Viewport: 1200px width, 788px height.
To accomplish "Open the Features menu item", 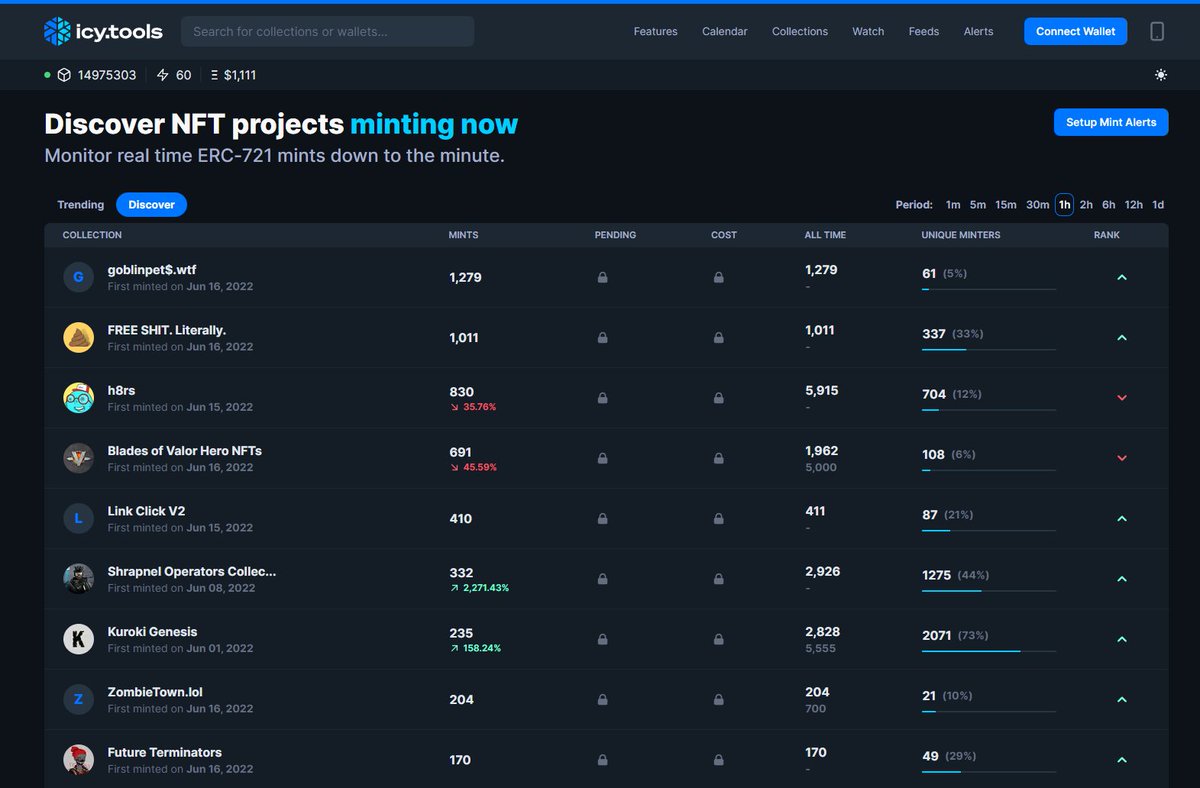I will [655, 32].
